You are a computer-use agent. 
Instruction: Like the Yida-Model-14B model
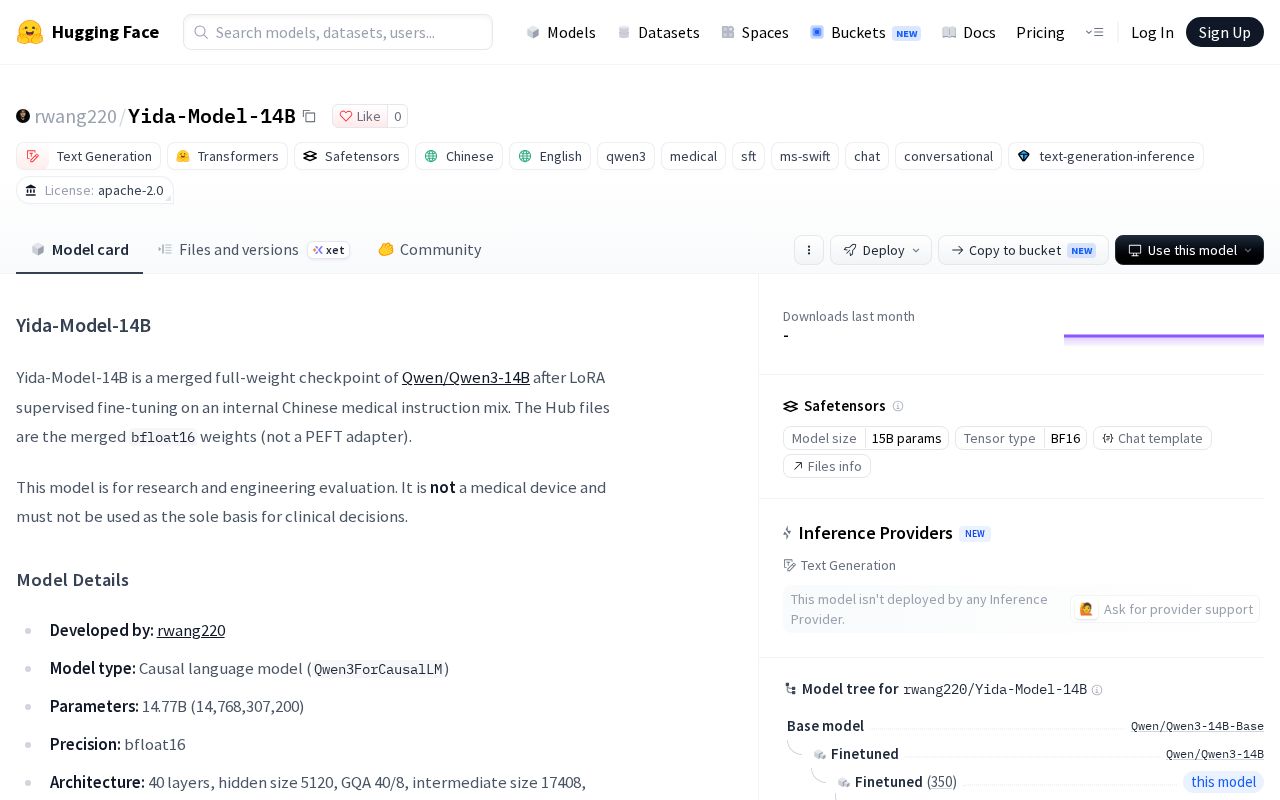point(359,116)
